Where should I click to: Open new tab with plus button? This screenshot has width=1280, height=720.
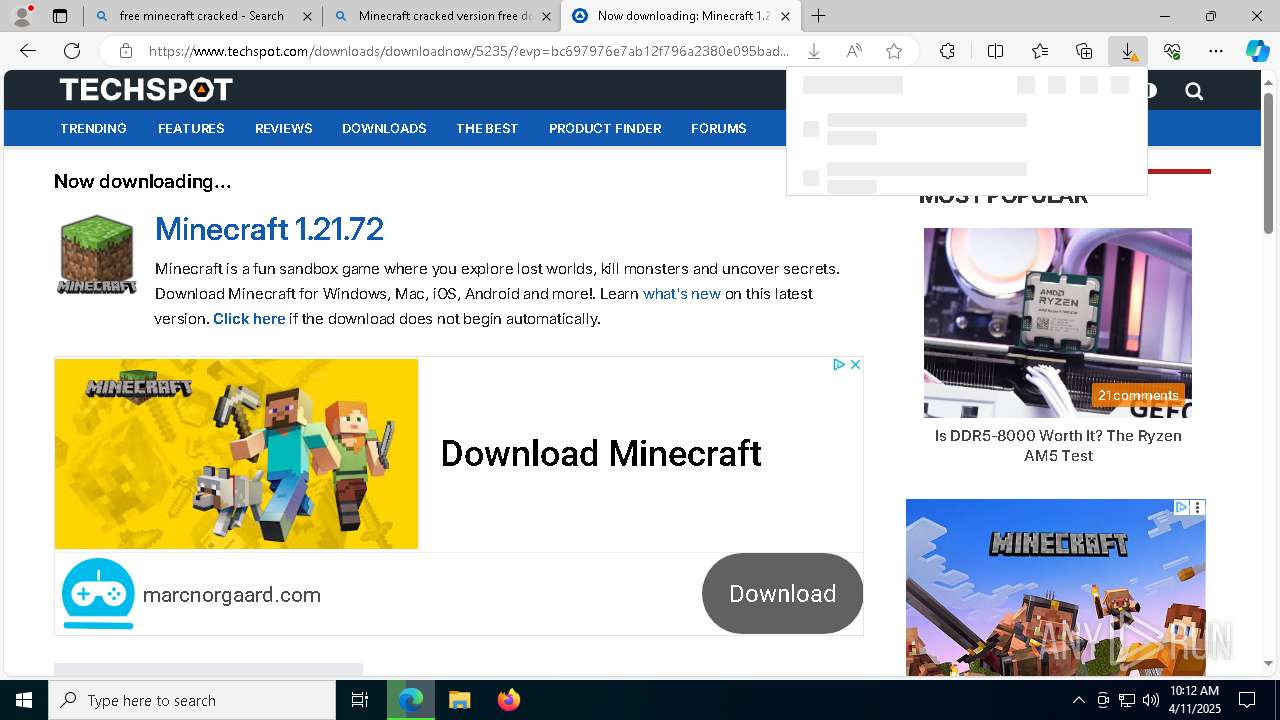pyautogui.click(x=818, y=16)
